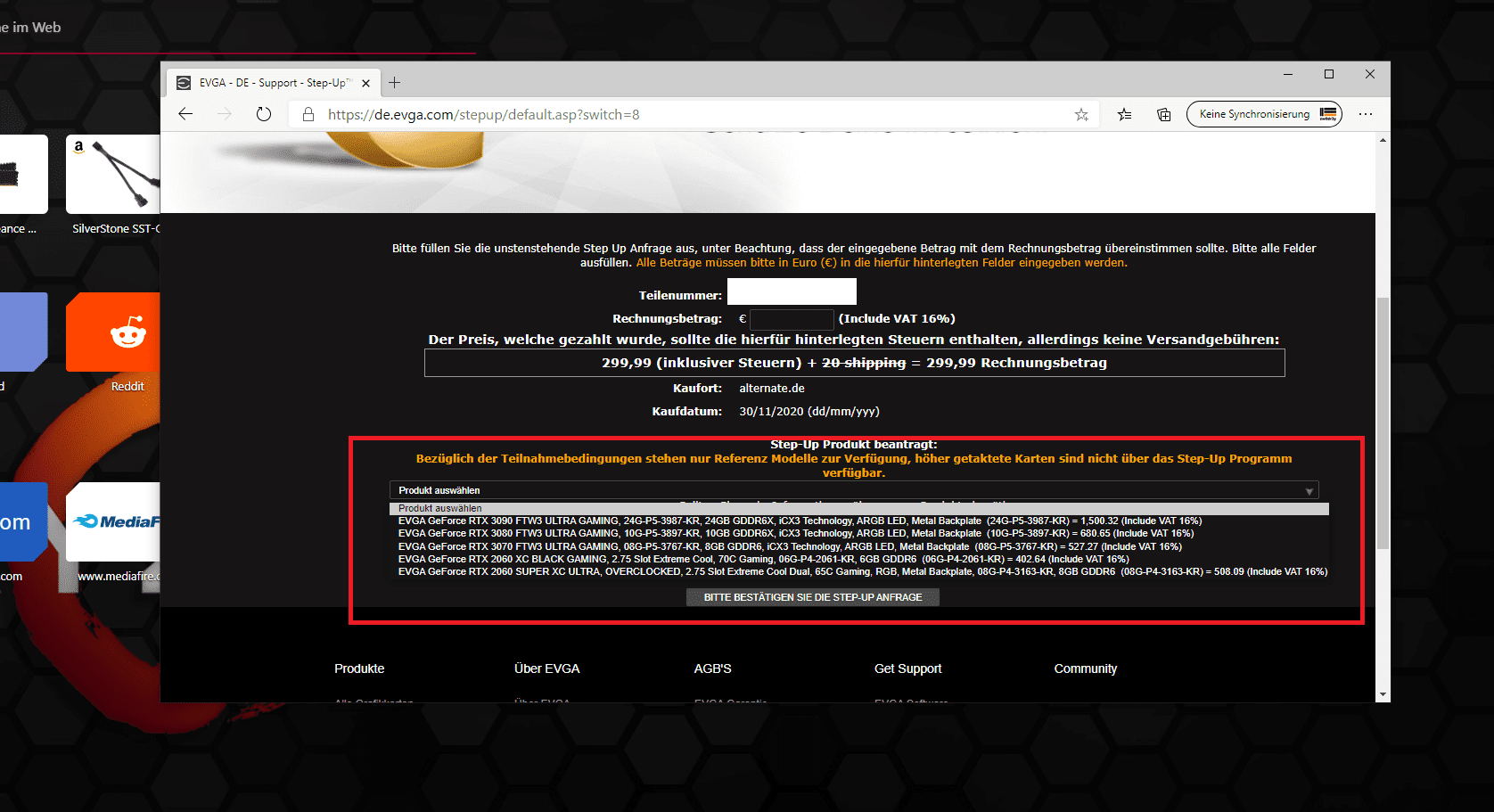Open browser settings and more menu
The height and width of the screenshot is (812, 1494).
[1366, 114]
